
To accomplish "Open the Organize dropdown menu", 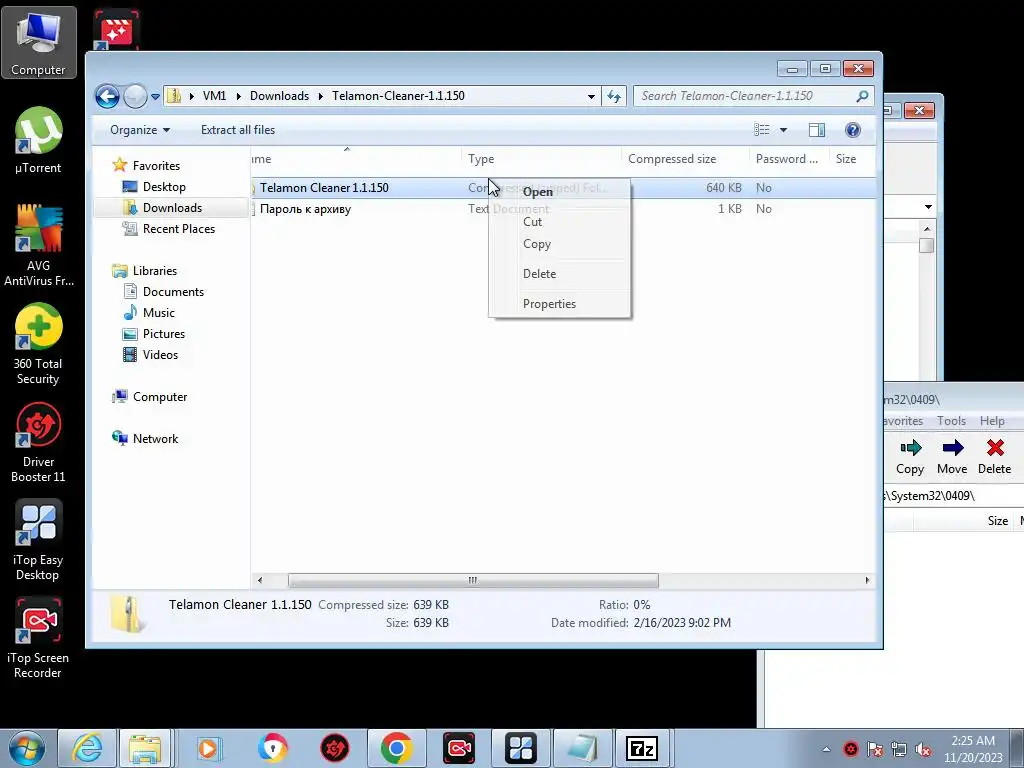I will tap(140, 130).
